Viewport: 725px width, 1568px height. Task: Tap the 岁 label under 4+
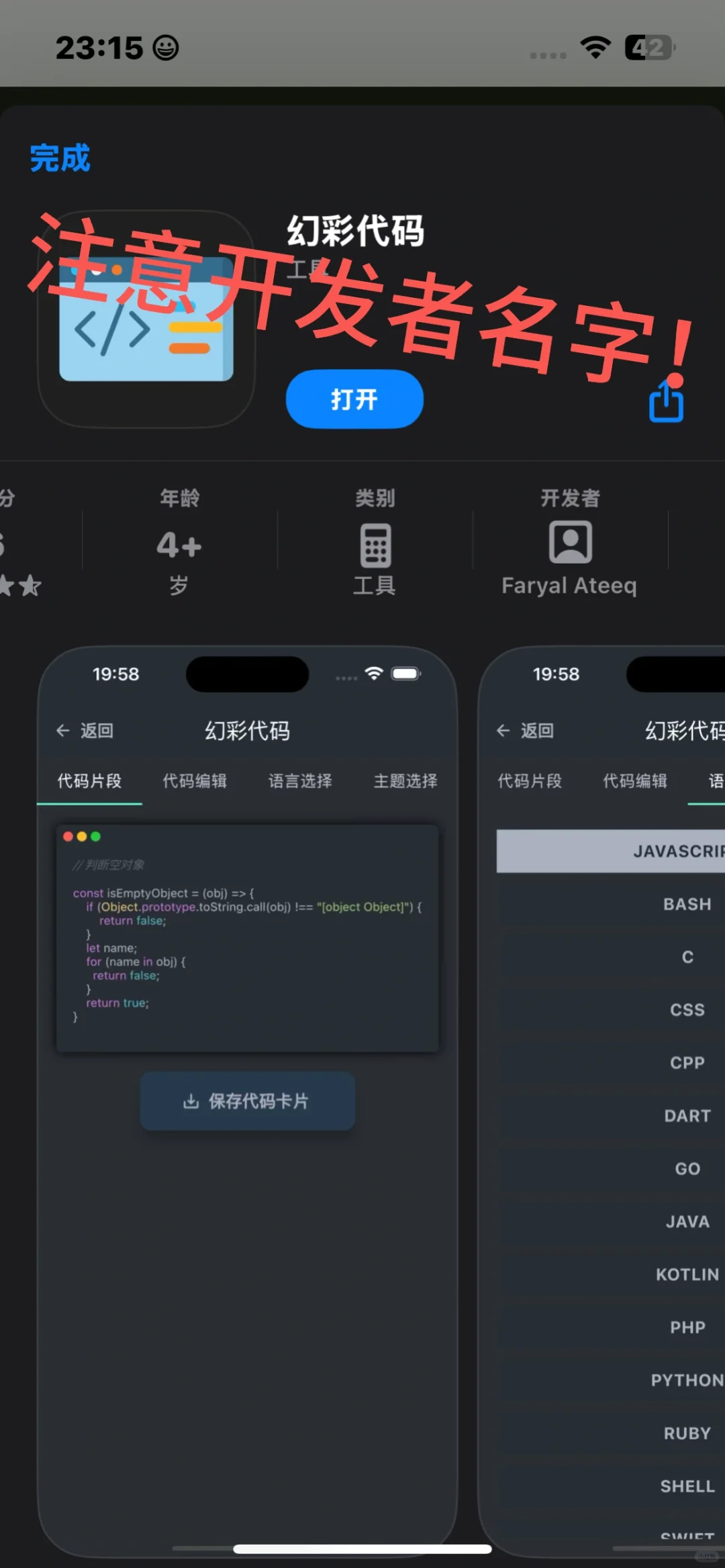pos(179,586)
